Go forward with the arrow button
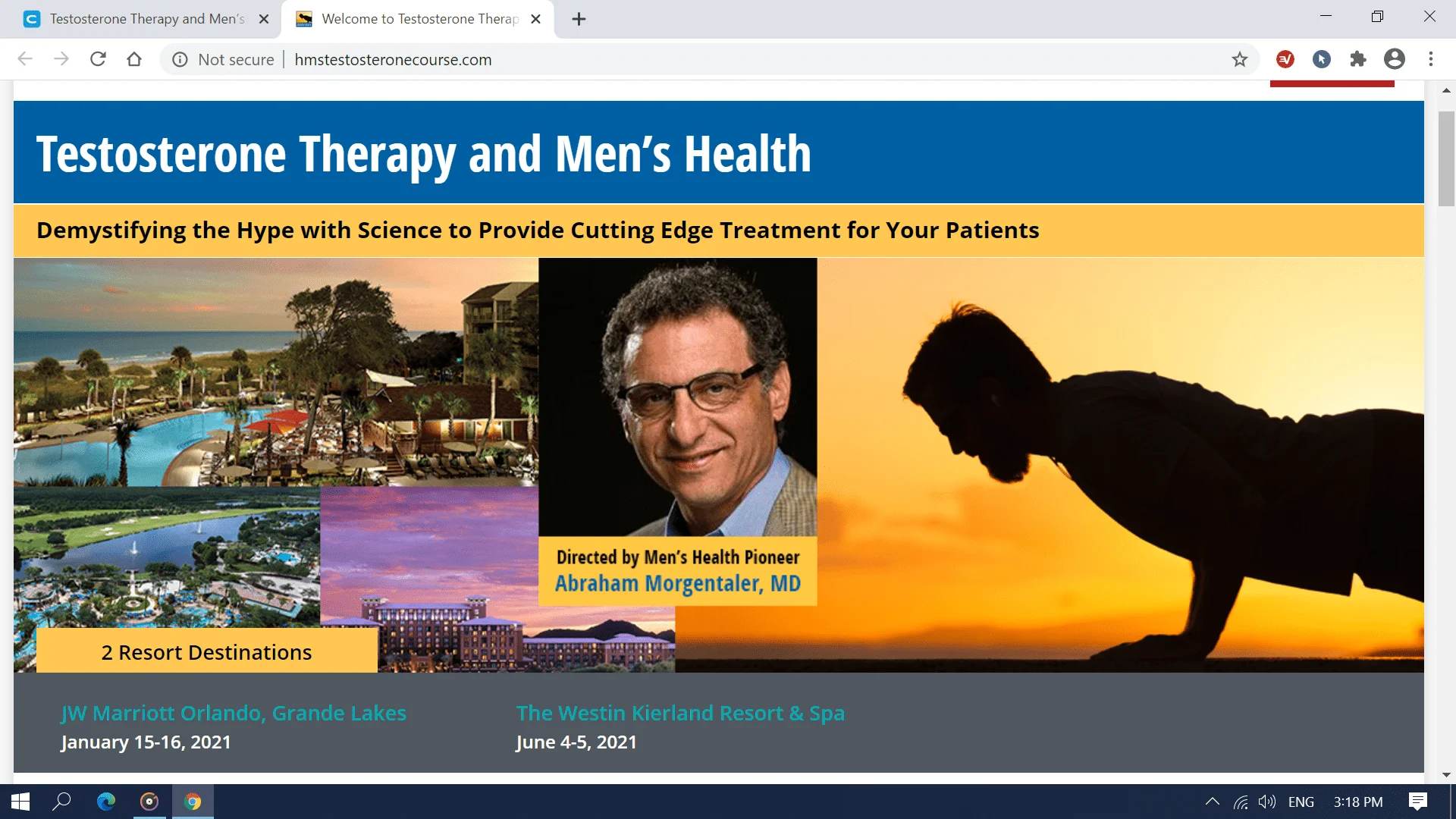The height and width of the screenshot is (819, 1456). coord(61,59)
